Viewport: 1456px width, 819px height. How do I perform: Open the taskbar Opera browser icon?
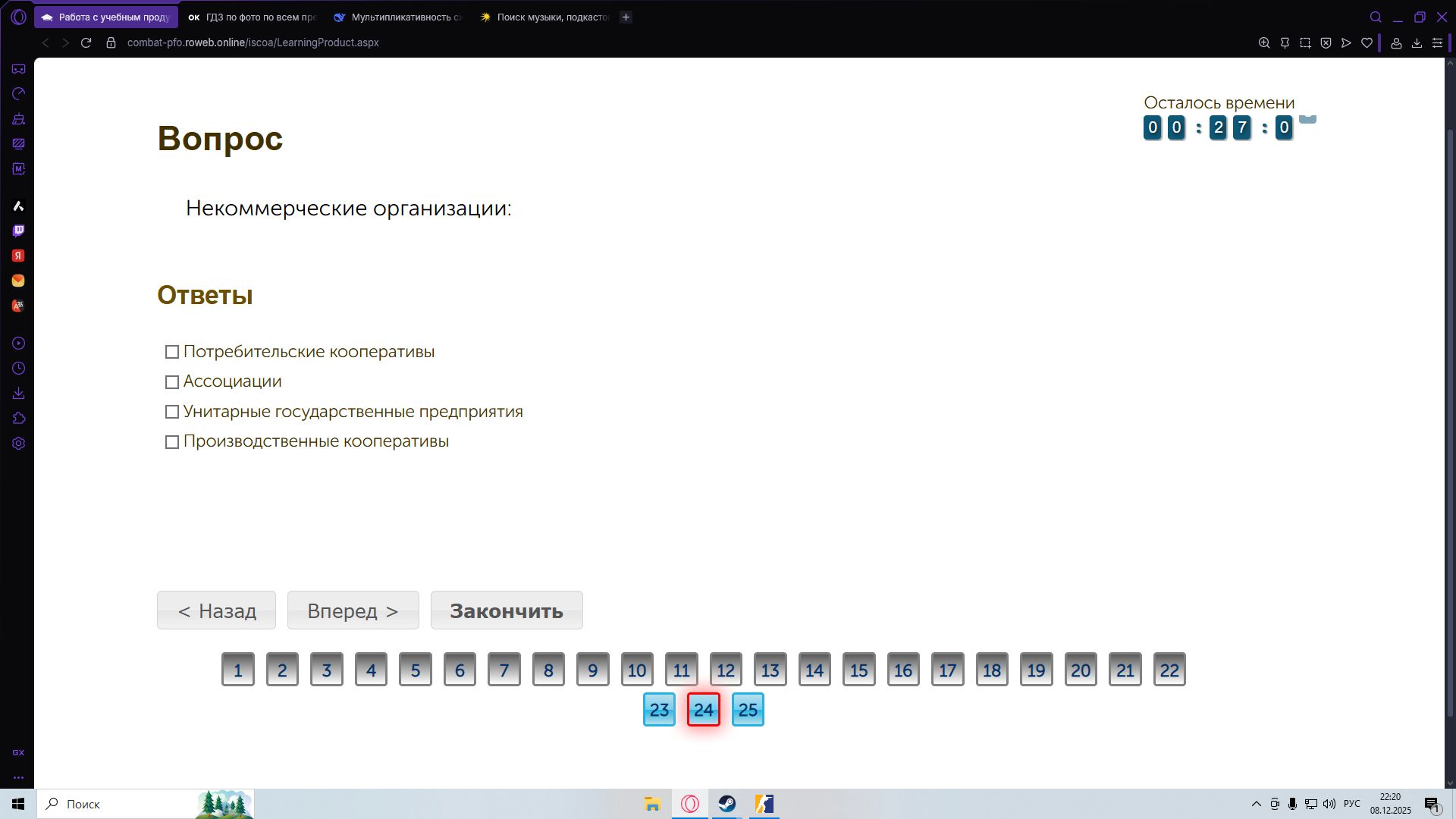click(690, 804)
